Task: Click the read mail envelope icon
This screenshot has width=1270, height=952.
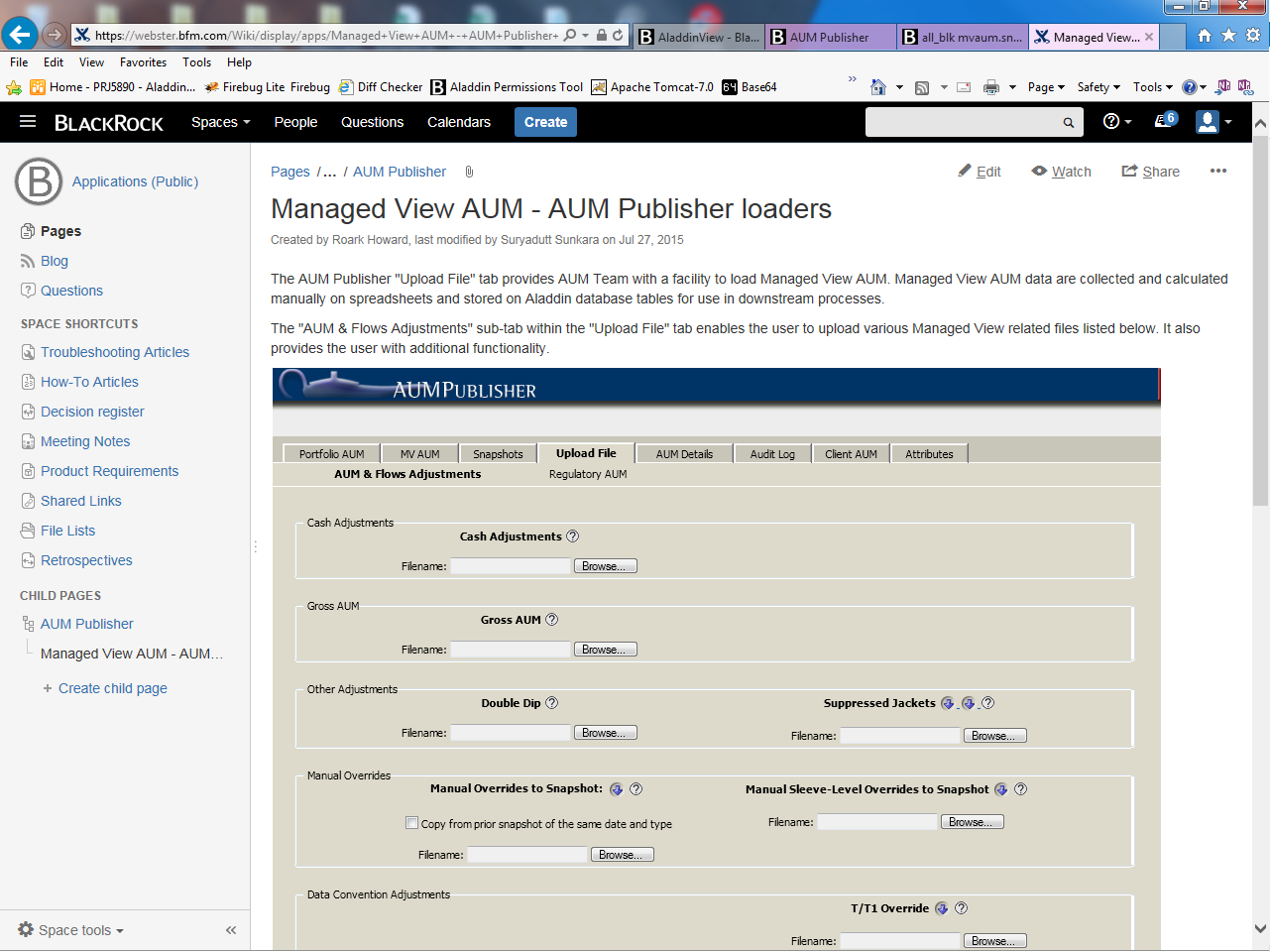Action: pyautogui.click(x=963, y=87)
